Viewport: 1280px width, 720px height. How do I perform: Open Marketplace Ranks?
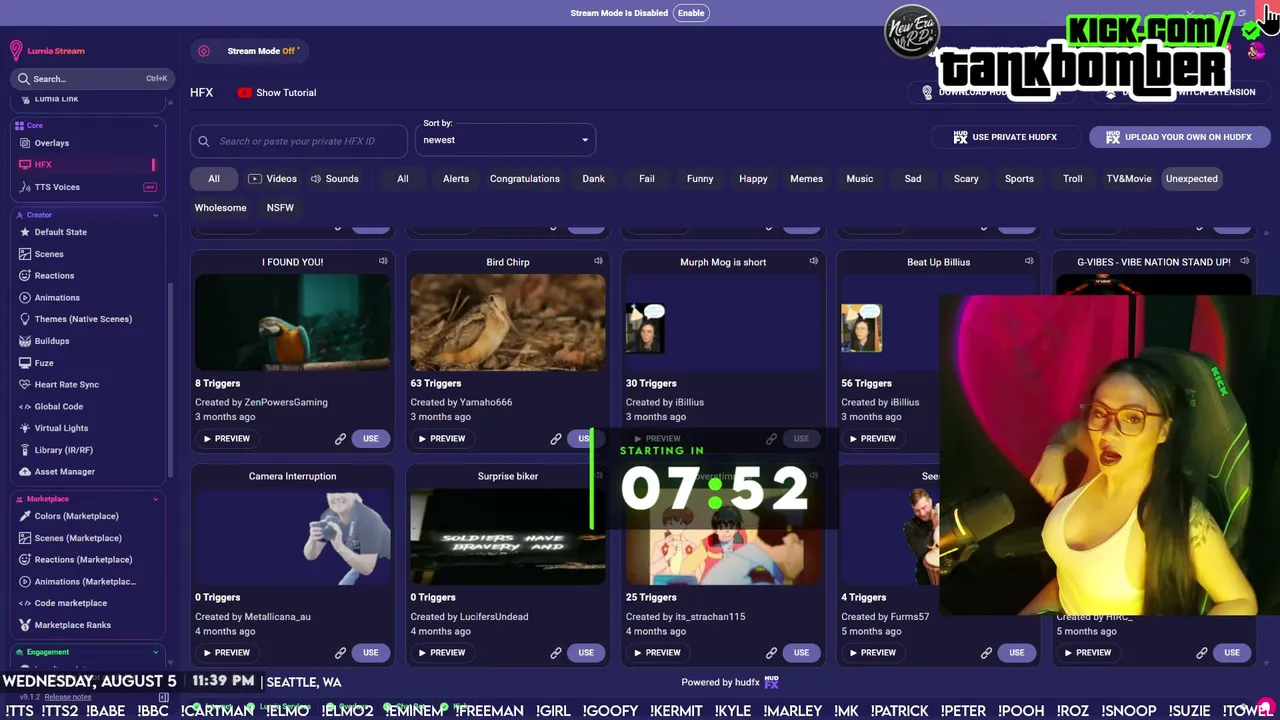[x=72, y=625]
